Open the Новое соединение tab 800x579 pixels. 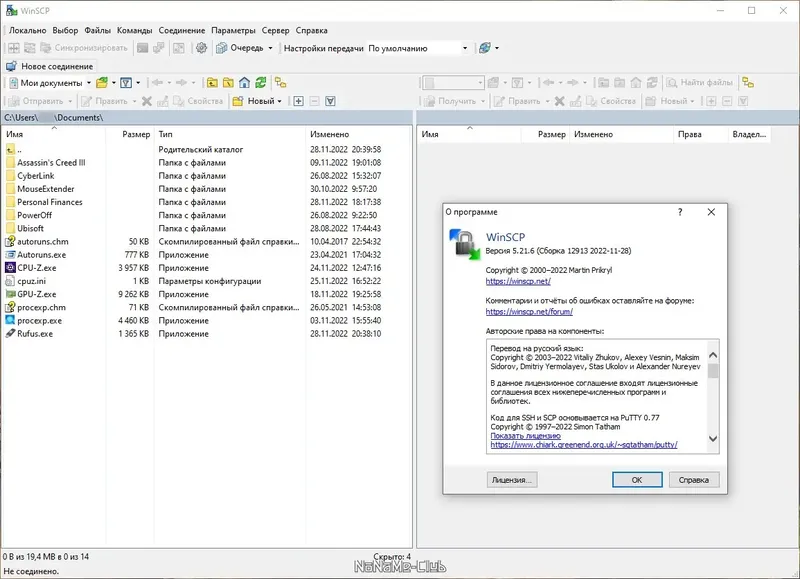[x=50, y=66]
